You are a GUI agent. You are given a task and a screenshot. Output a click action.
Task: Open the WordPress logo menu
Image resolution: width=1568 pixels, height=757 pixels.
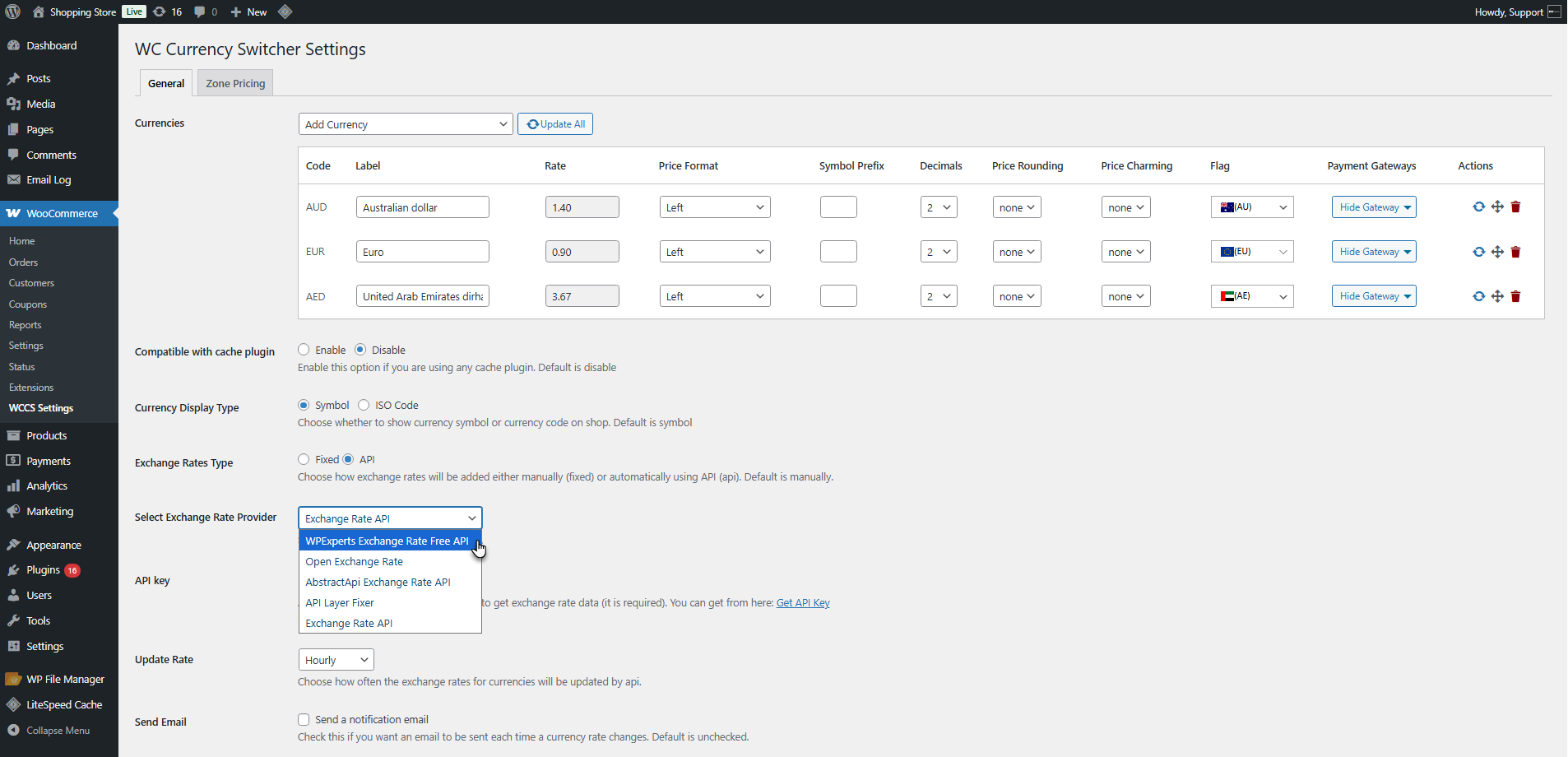tap(13, 12)
